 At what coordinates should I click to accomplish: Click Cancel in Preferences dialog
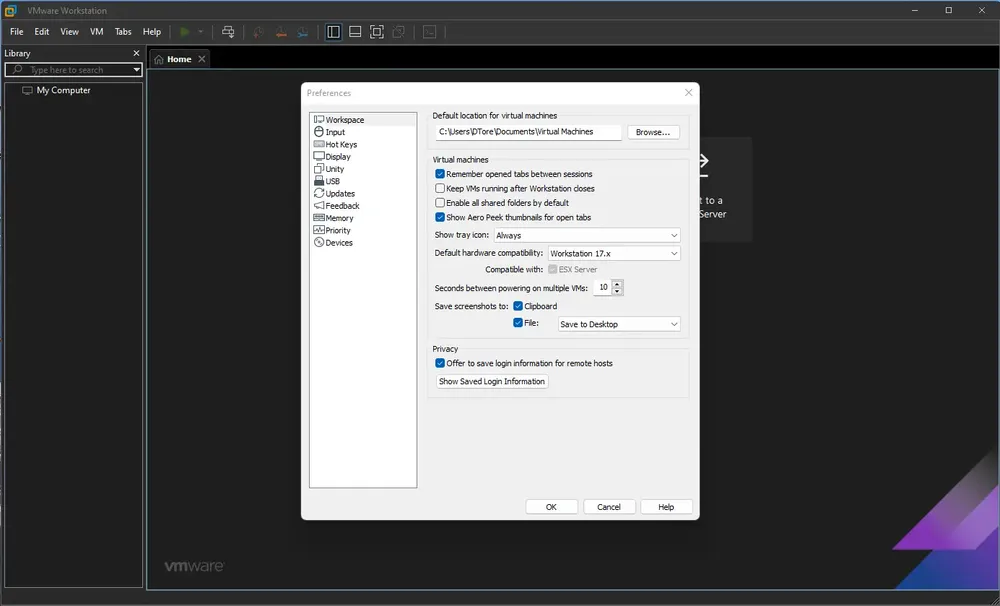pos(608,507)
